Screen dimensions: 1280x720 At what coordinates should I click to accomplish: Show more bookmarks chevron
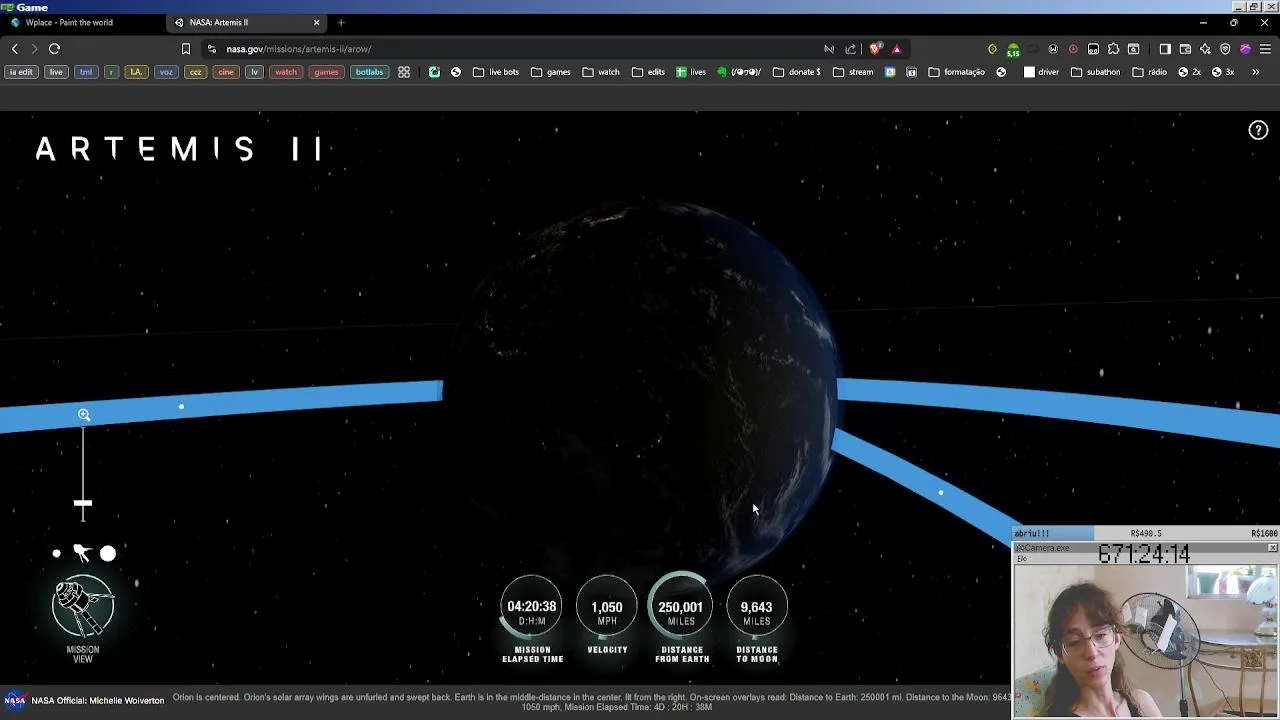[1255, 72]
